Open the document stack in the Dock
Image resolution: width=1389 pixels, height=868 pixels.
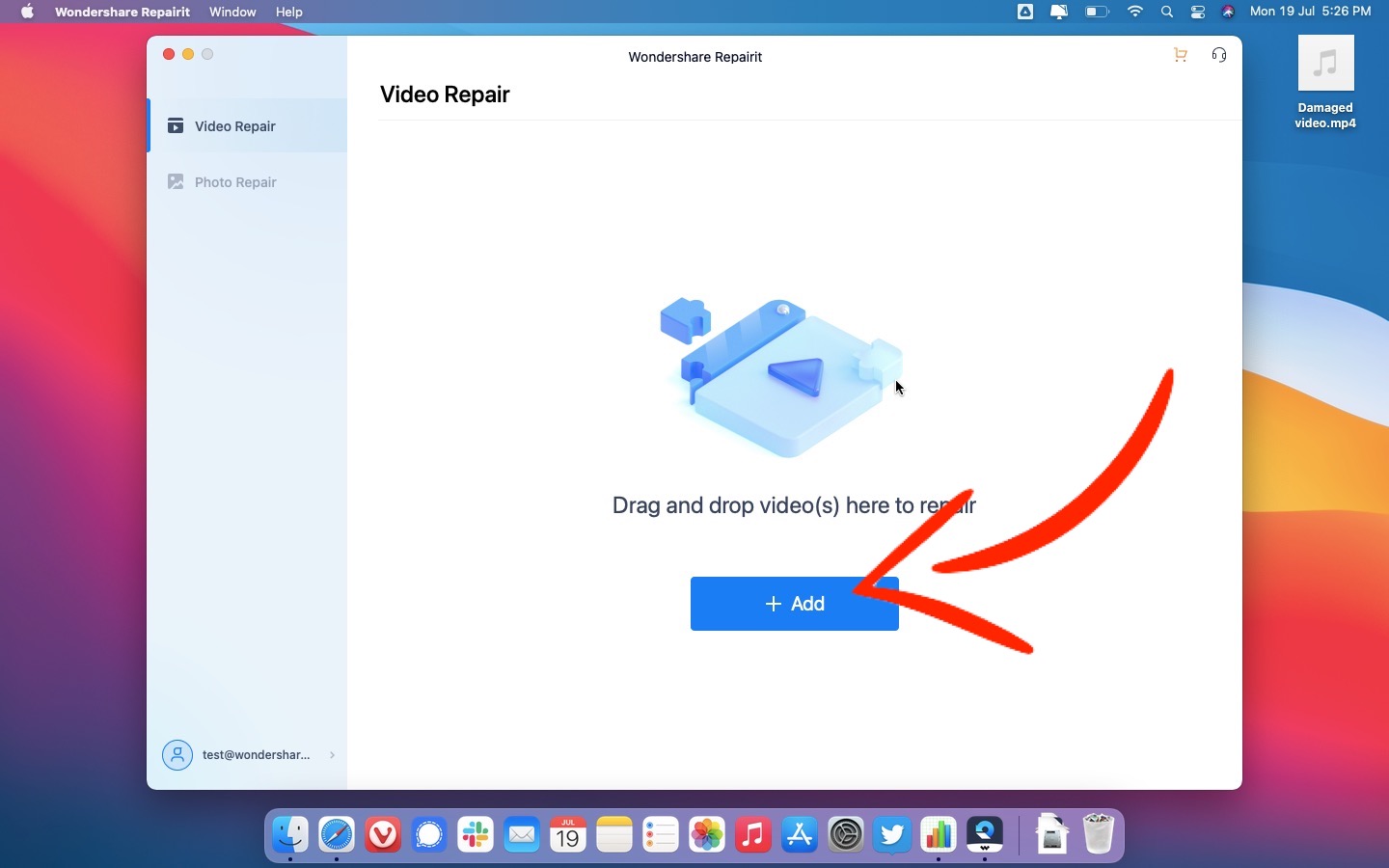click(1052, 834)
